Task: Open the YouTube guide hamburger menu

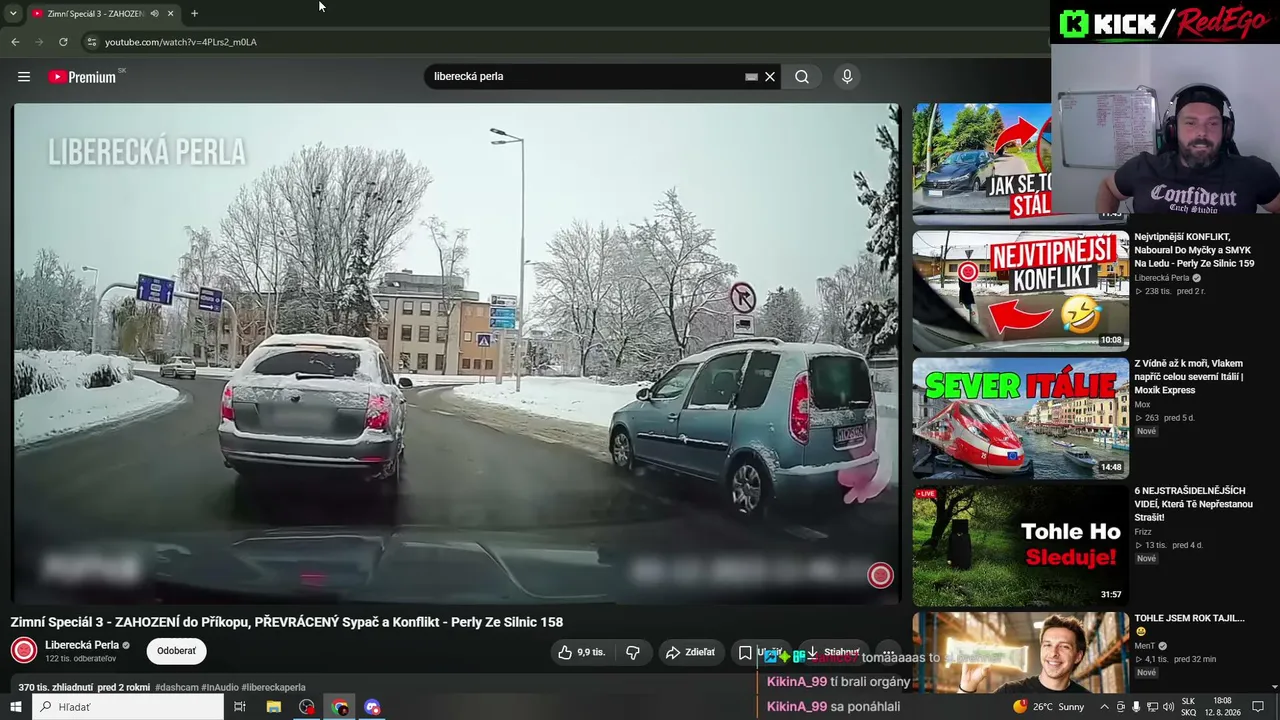Action: [x=24, y=77]
